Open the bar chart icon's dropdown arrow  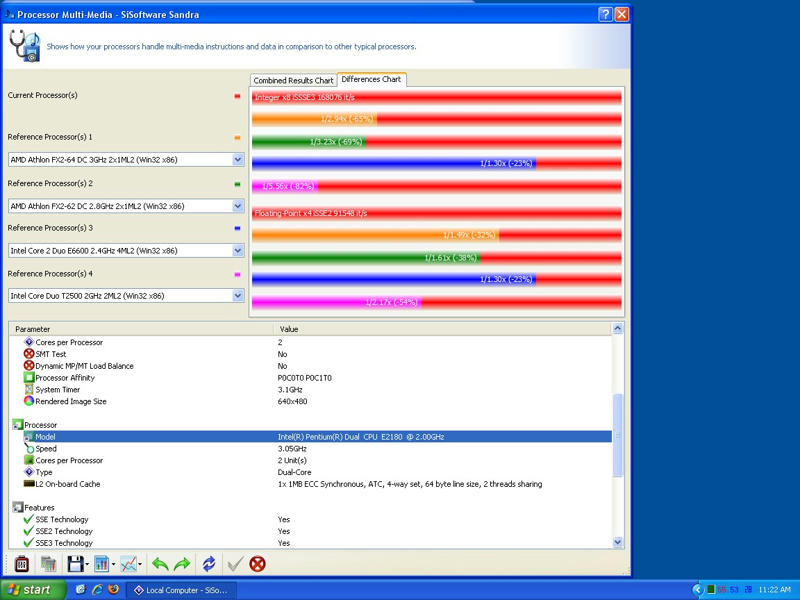[113, 564]
